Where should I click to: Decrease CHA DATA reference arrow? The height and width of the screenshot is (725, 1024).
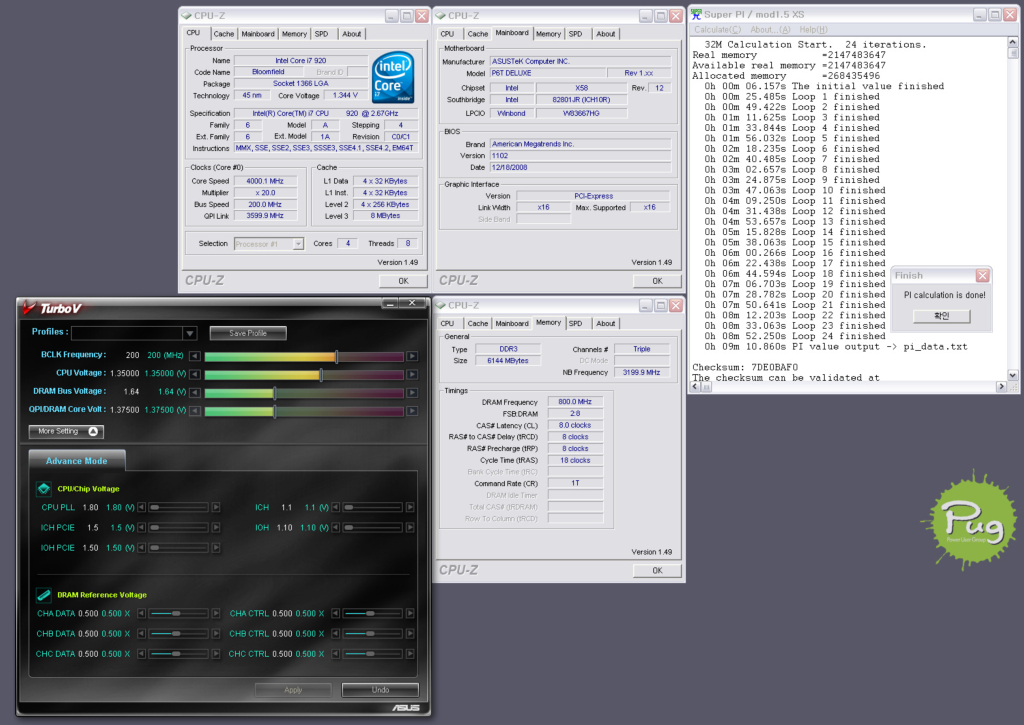pyautogui.click(x=142, y=613)
